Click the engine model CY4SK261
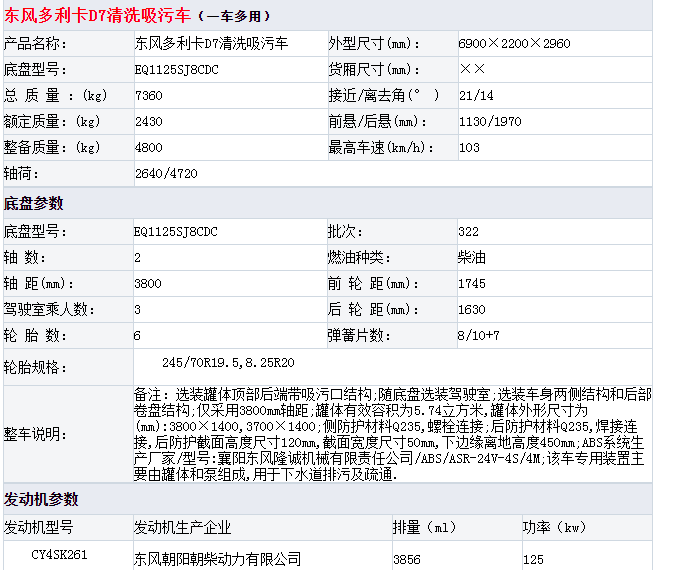 point(59,554)
